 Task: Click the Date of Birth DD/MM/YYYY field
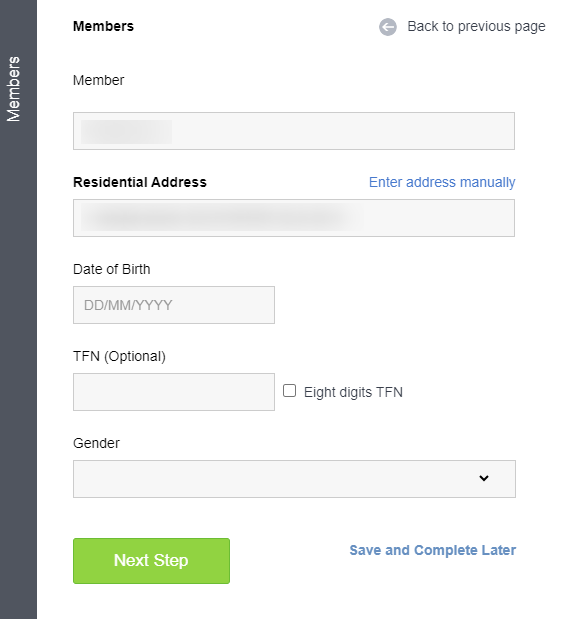pyautogui.click(x=174, y=305)
